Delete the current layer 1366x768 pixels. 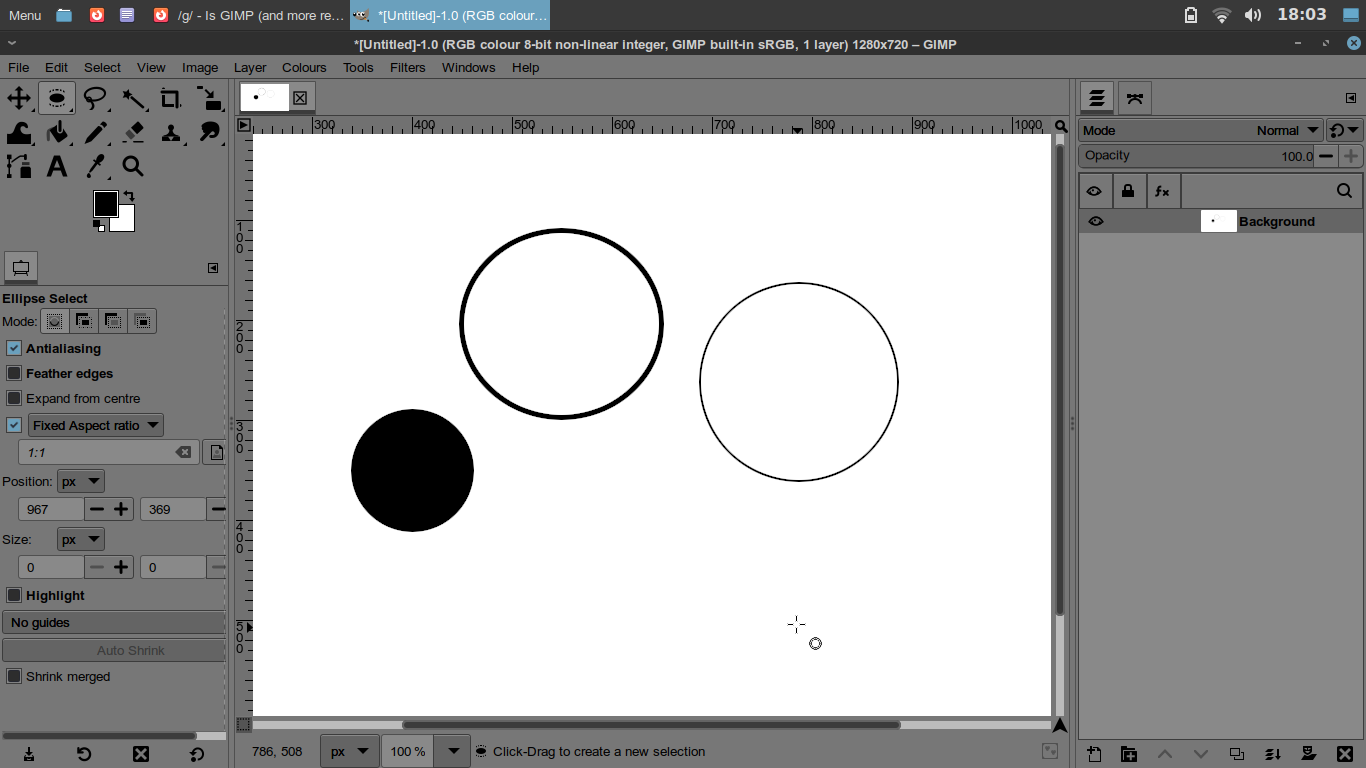pos(1345,754)
